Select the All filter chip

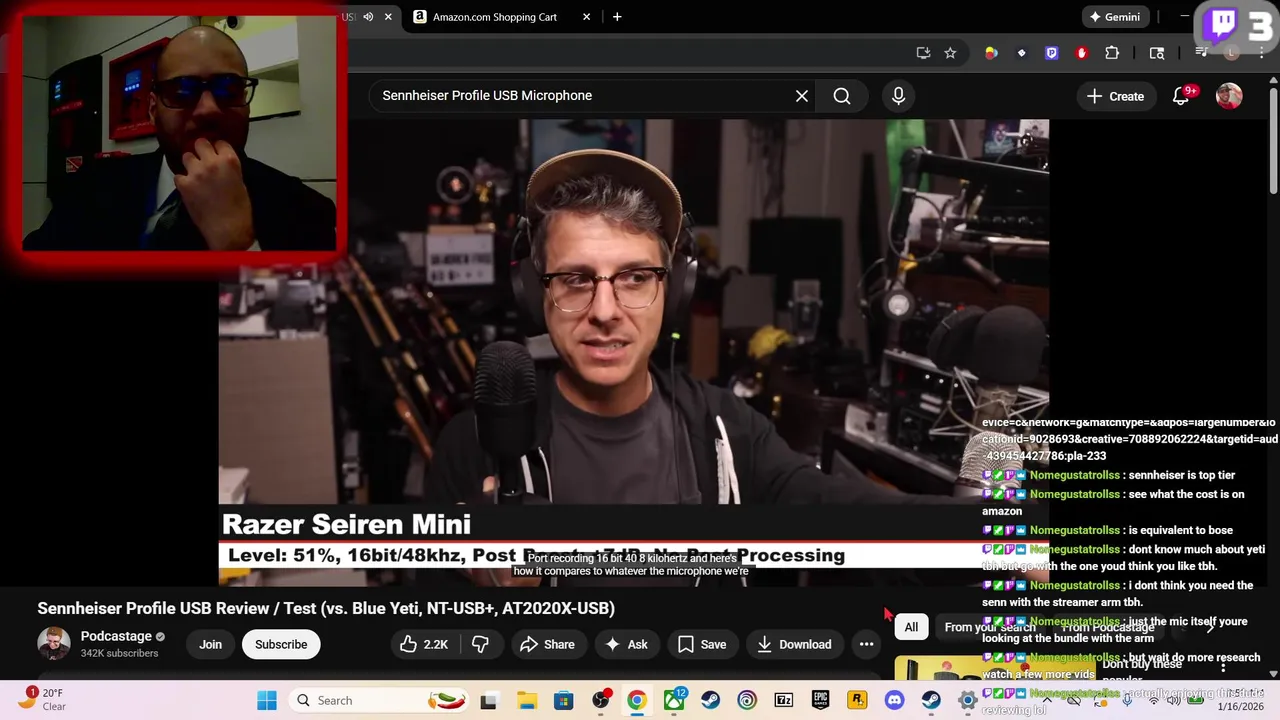pos(911,627)
